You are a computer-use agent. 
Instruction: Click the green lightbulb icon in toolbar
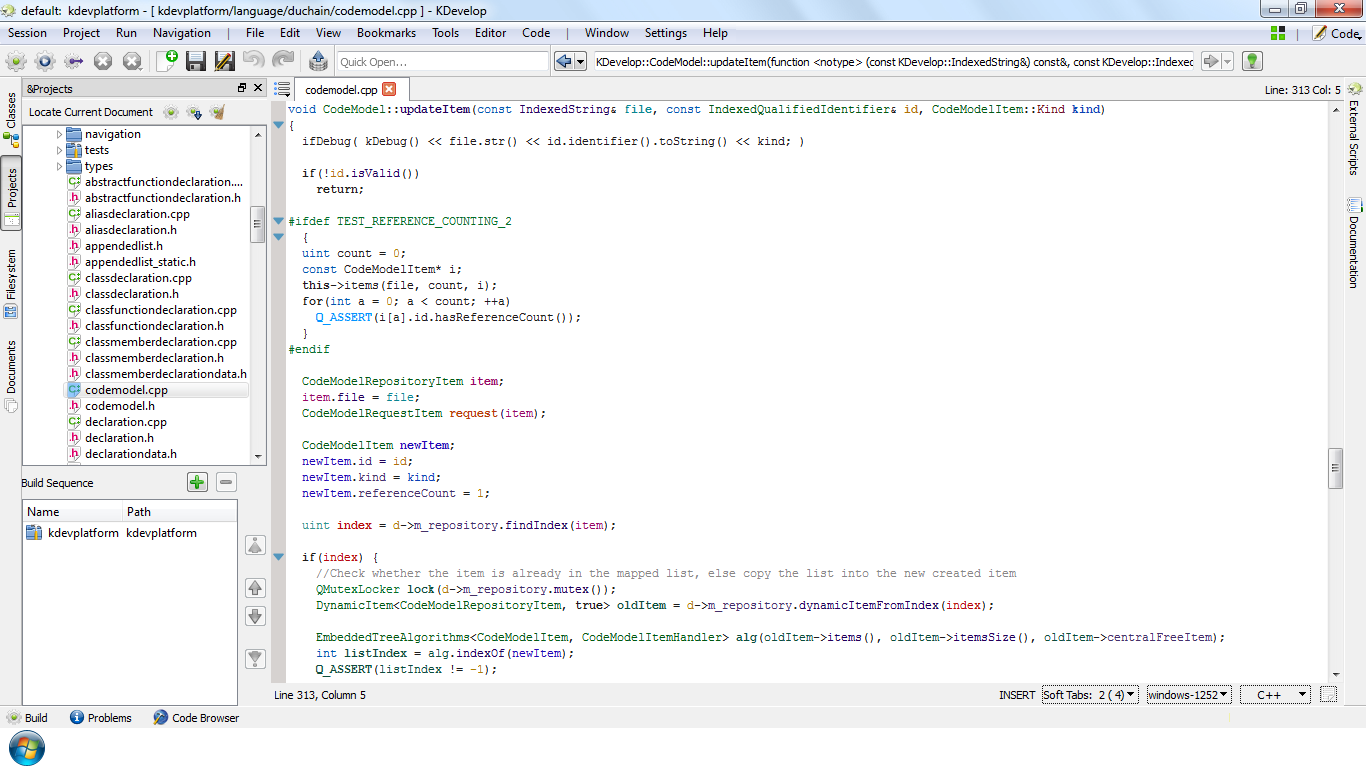point(1251,61)
